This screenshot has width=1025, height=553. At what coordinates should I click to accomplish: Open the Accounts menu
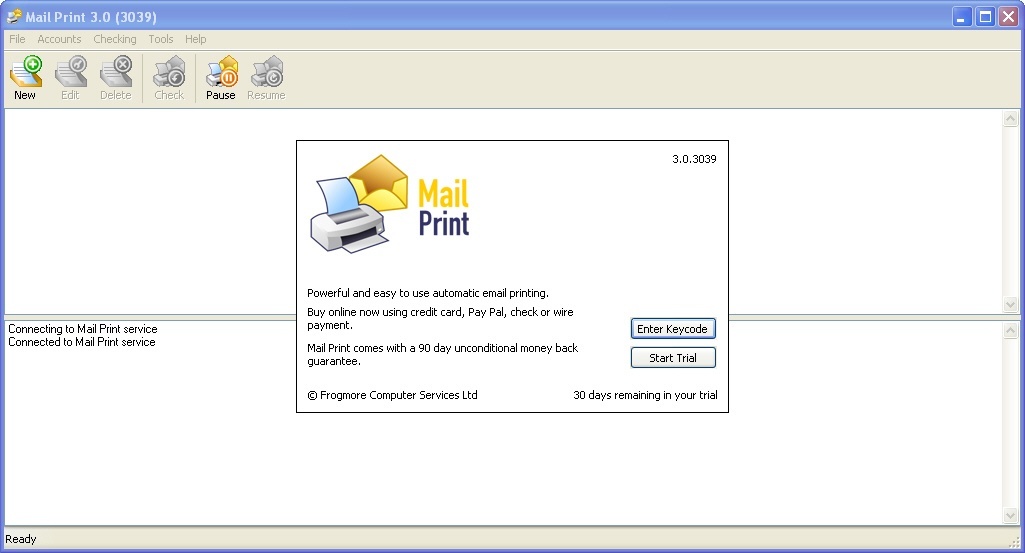pyautogui.click(x=59, y=39)
